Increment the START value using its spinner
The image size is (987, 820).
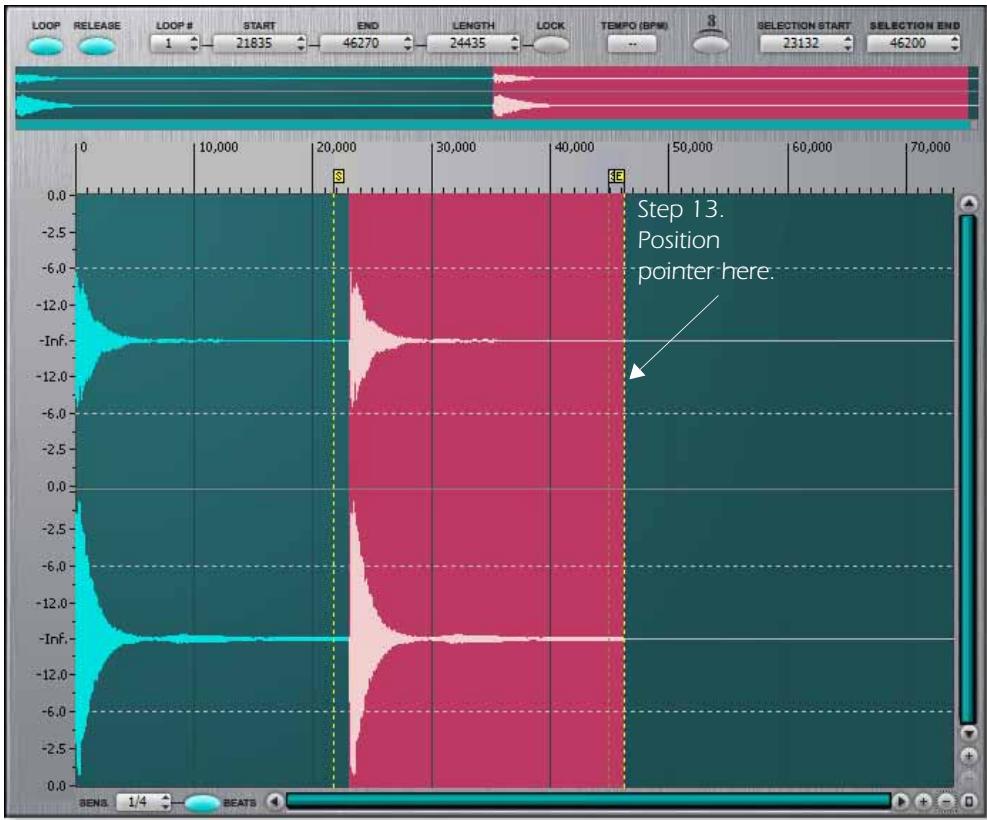coord(300,38)
